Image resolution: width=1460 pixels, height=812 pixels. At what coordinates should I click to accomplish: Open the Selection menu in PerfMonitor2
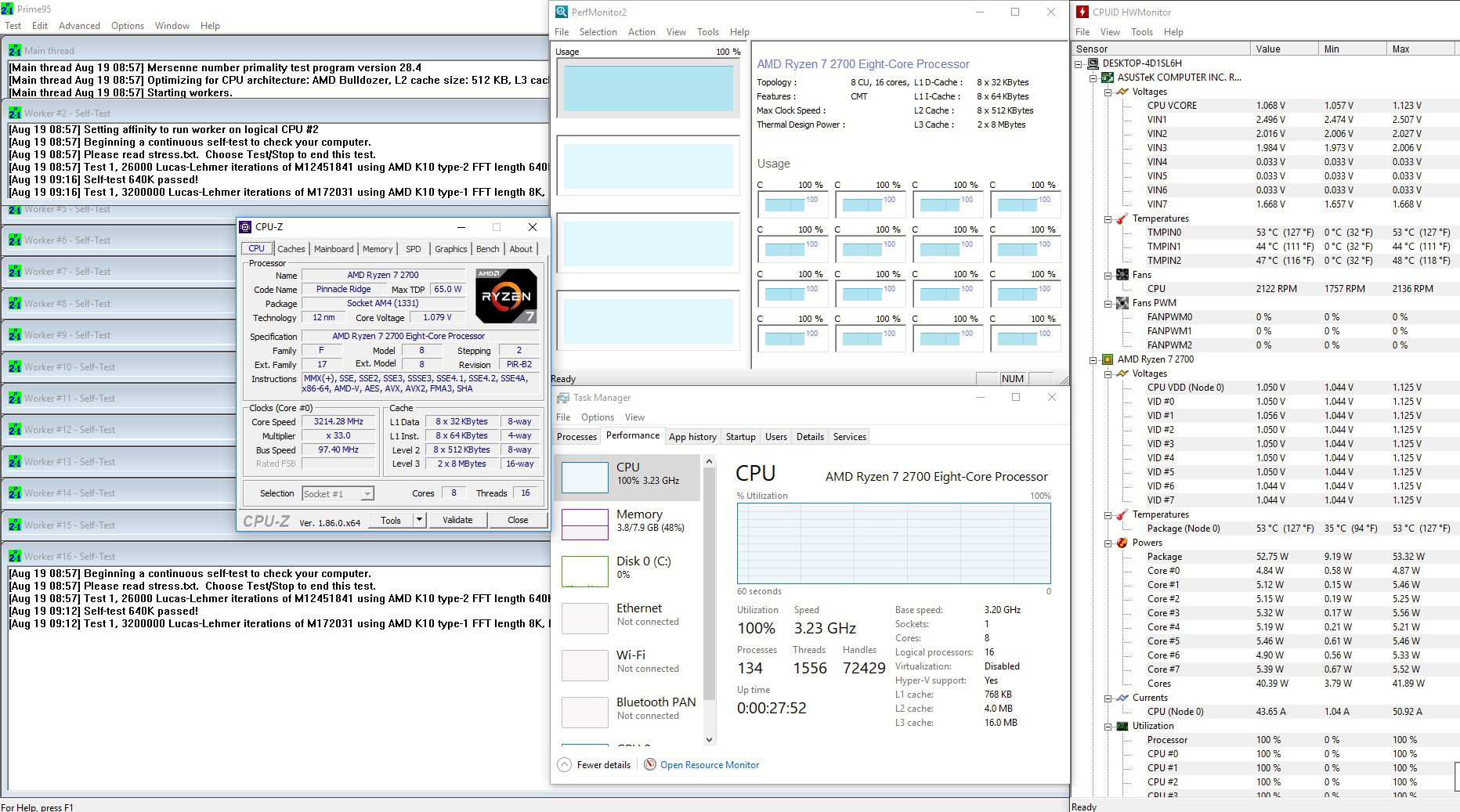(x=598, y=32)
